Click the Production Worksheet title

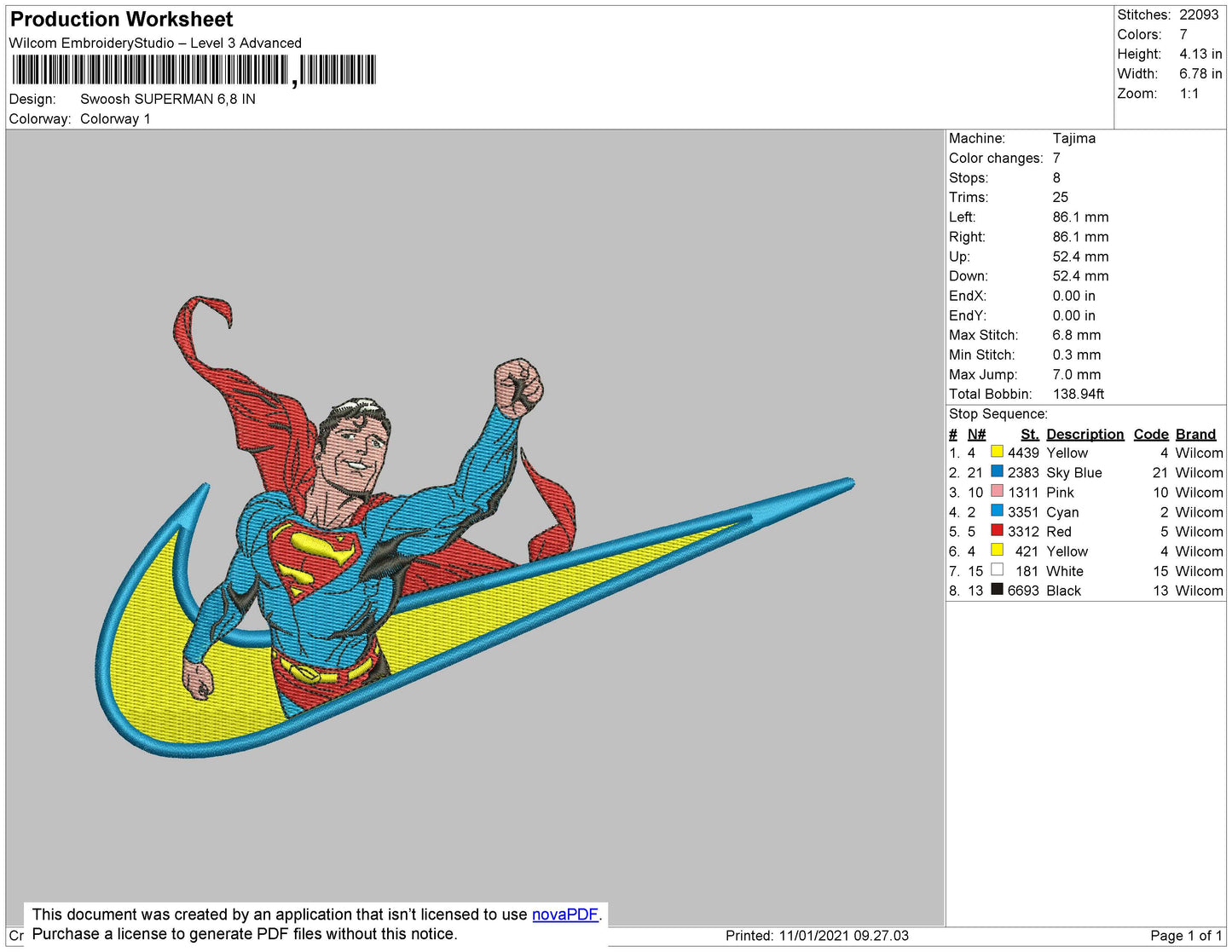coord(121,19)
